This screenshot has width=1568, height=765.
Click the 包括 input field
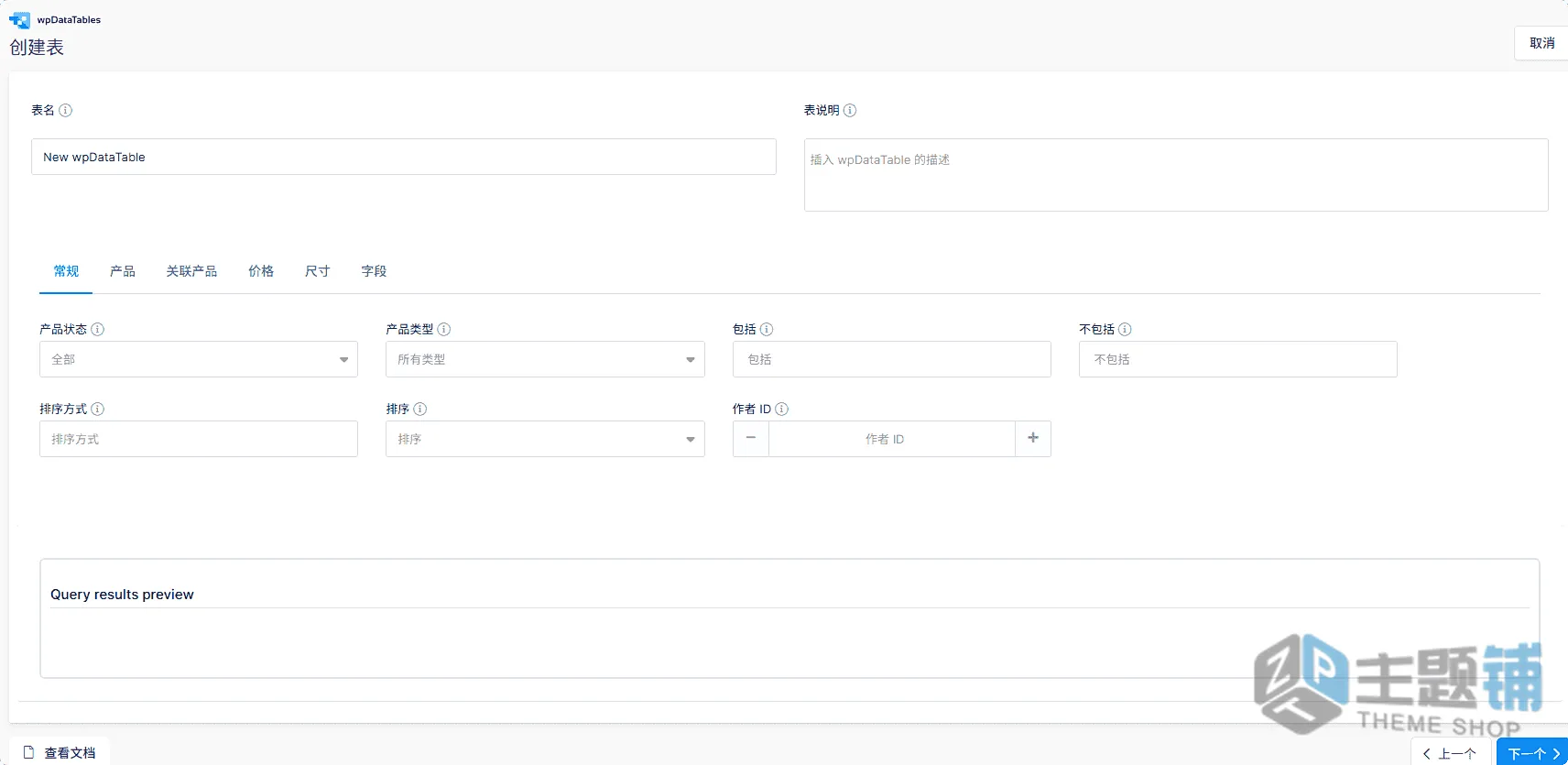click(892, 359)
